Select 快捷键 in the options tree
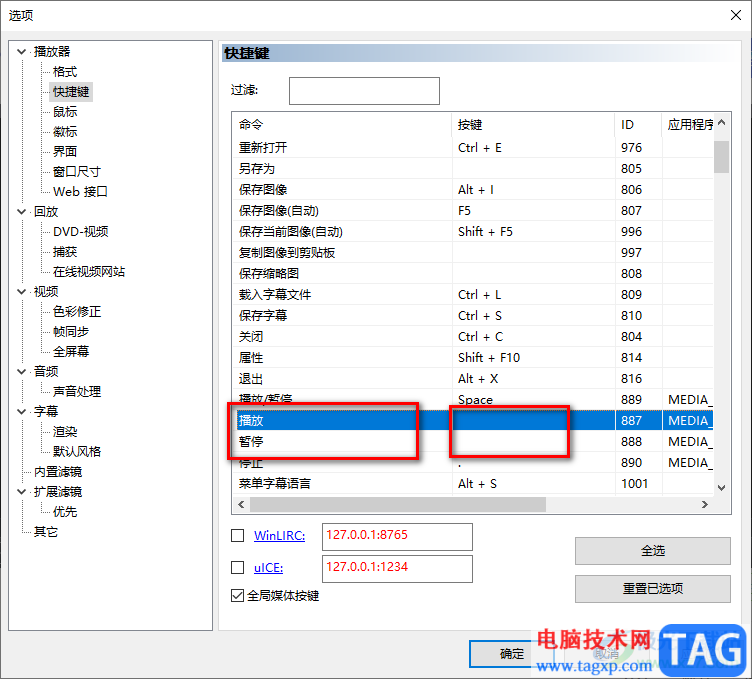The height and width of the screenshot is (679, 752). coord(71,92)
